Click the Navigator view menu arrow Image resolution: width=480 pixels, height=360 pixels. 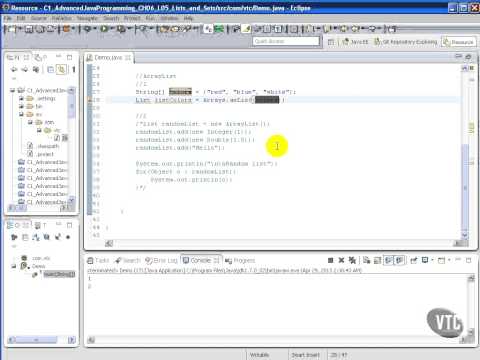tap(14, 79)
